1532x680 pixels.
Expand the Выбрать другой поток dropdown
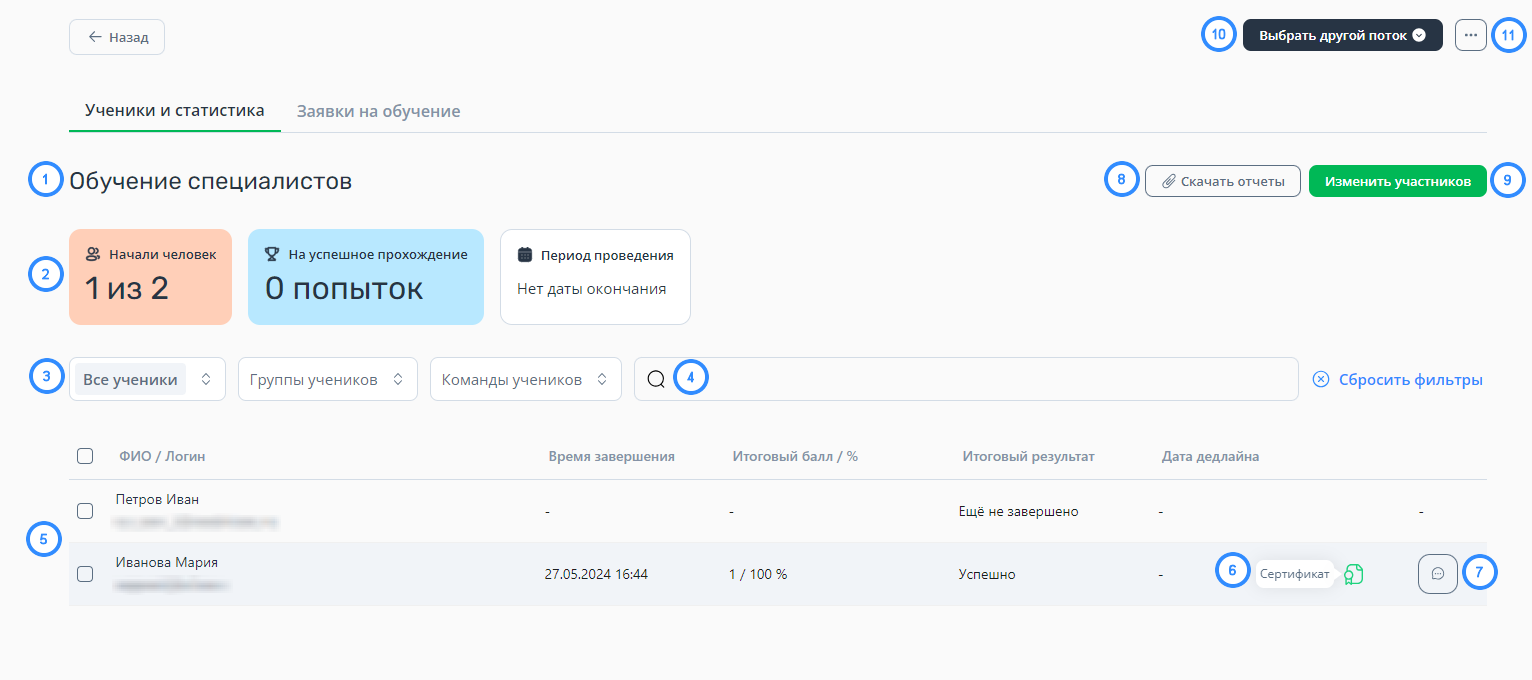point(1341,35)
